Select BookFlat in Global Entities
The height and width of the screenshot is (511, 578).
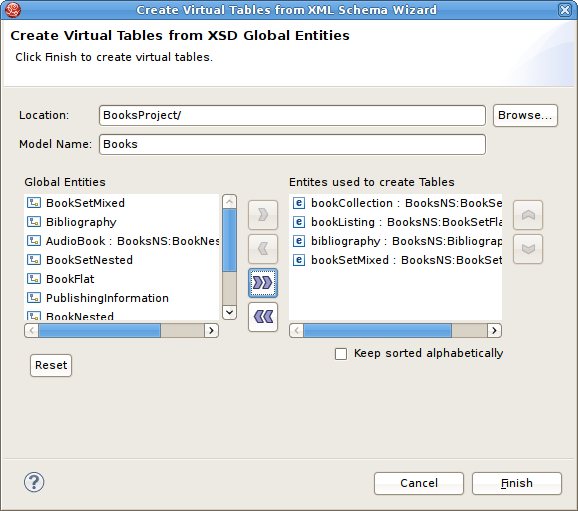(70, 279)
